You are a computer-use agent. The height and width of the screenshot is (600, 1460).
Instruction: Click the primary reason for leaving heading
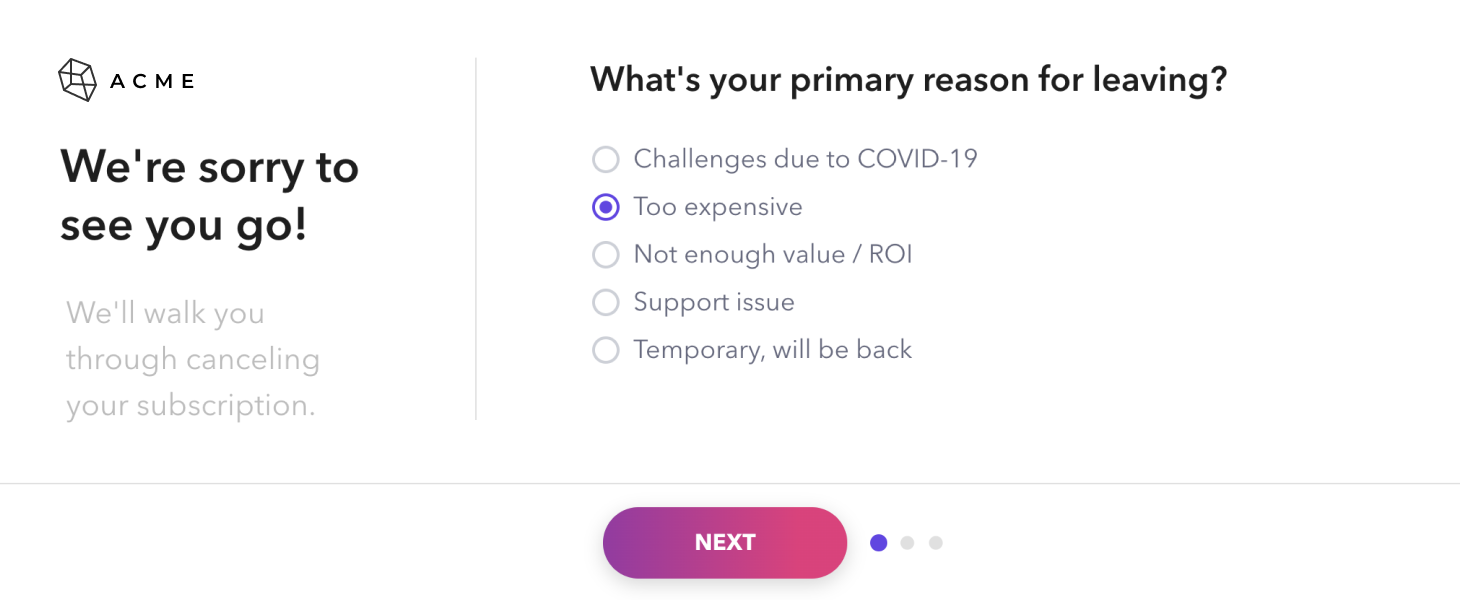click(908, 80)
